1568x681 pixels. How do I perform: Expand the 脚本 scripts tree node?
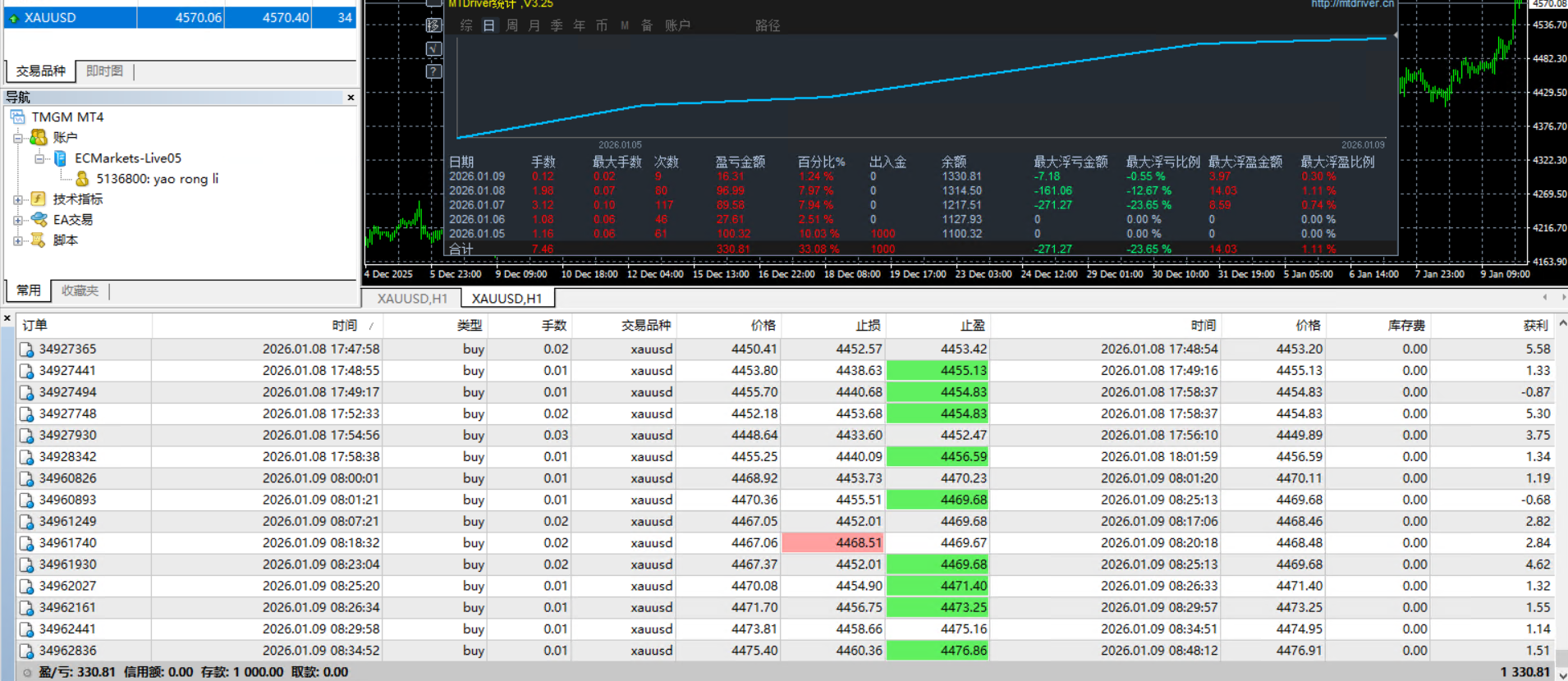pyautogui.click(x=18, y=240)
